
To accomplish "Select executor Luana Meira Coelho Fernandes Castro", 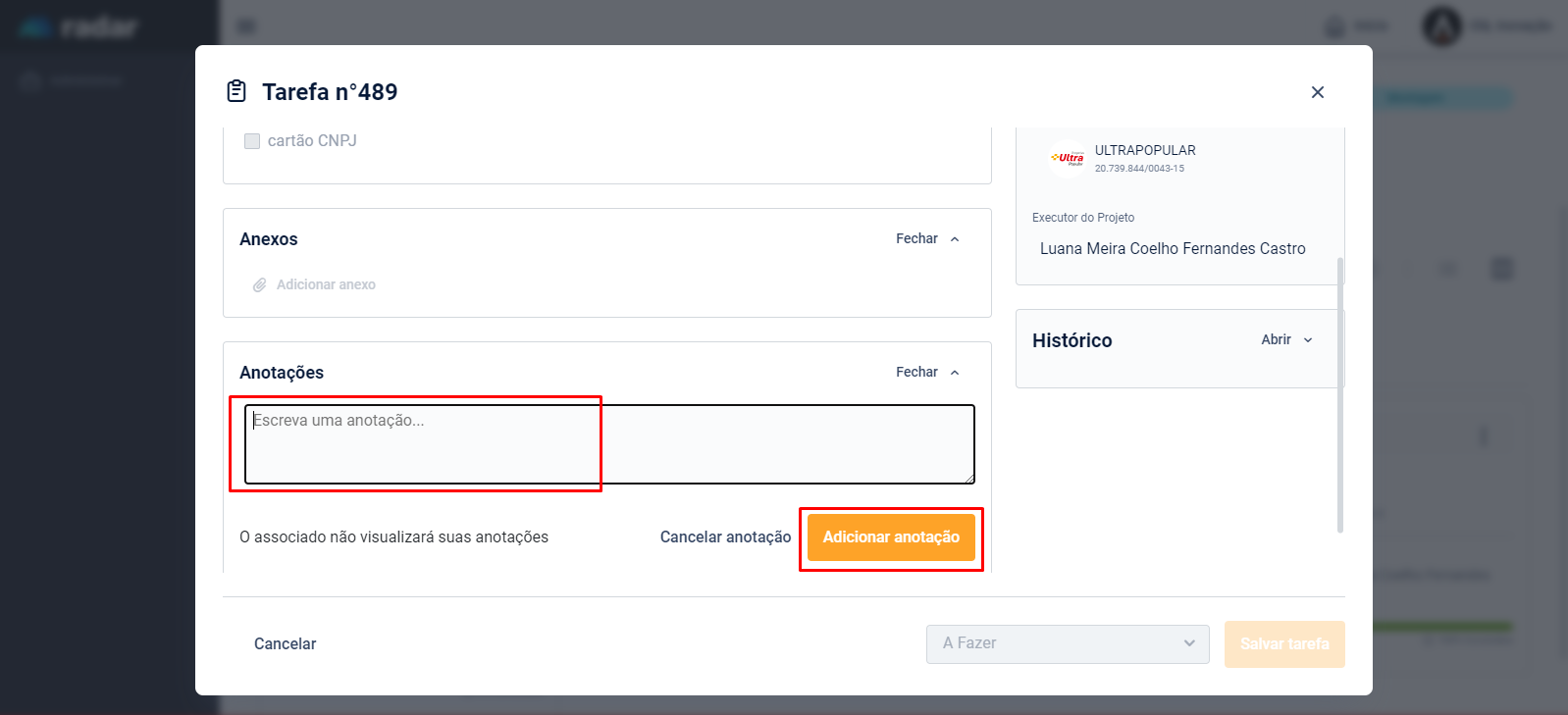I will pos(1173,249).
